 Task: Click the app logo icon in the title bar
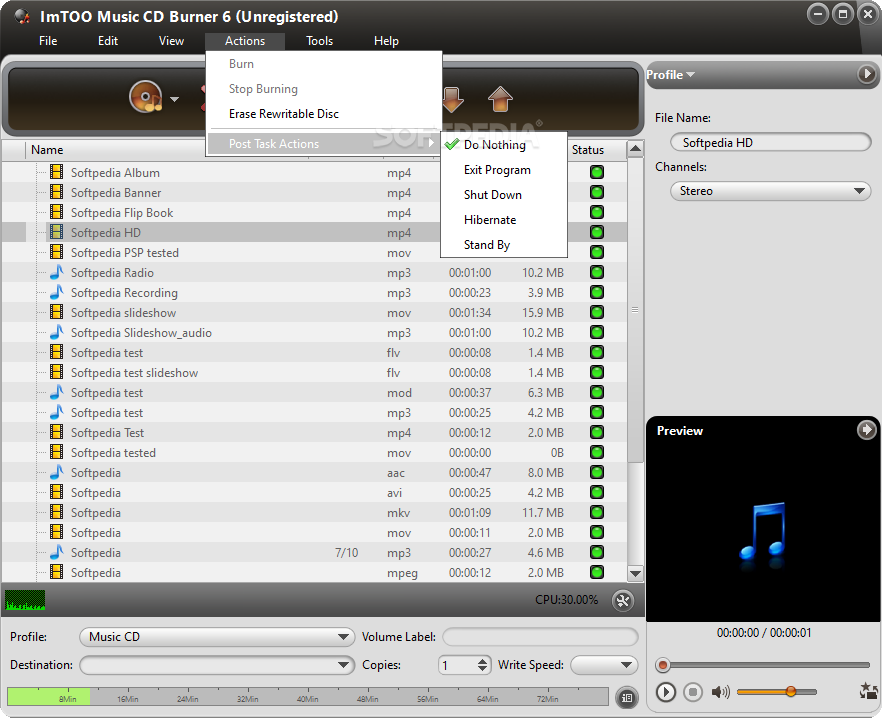pyautogui.click(x=22, y=16)
